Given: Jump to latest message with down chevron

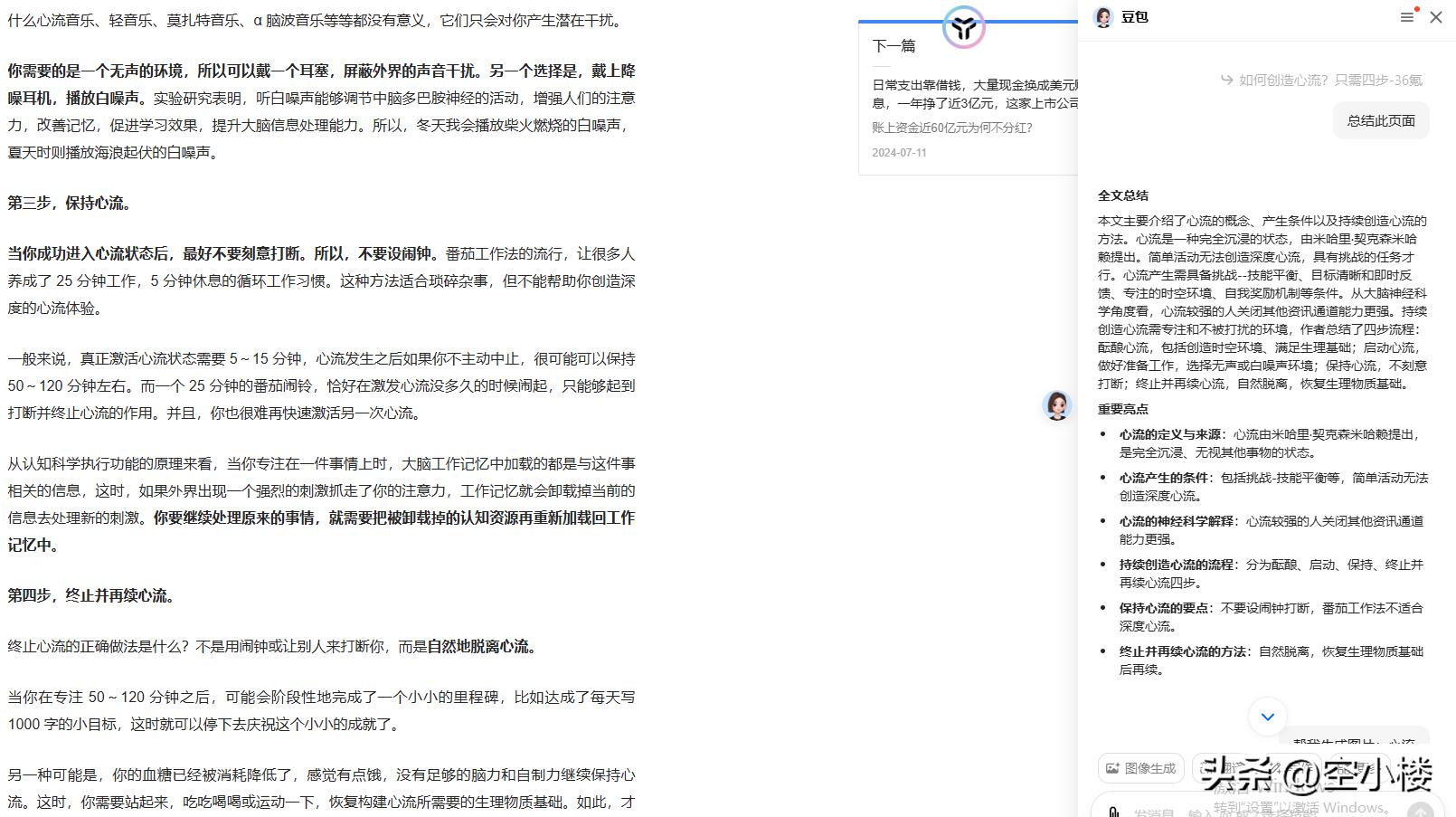Looking at the screenshot, I should pyautogui.click(x=1268, y=717).
